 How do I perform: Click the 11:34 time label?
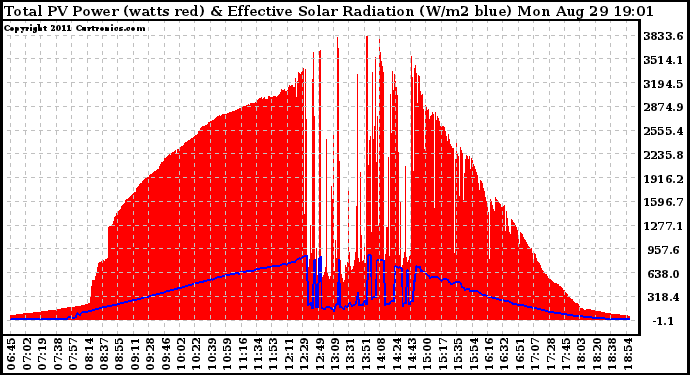(x=257, y=354)
